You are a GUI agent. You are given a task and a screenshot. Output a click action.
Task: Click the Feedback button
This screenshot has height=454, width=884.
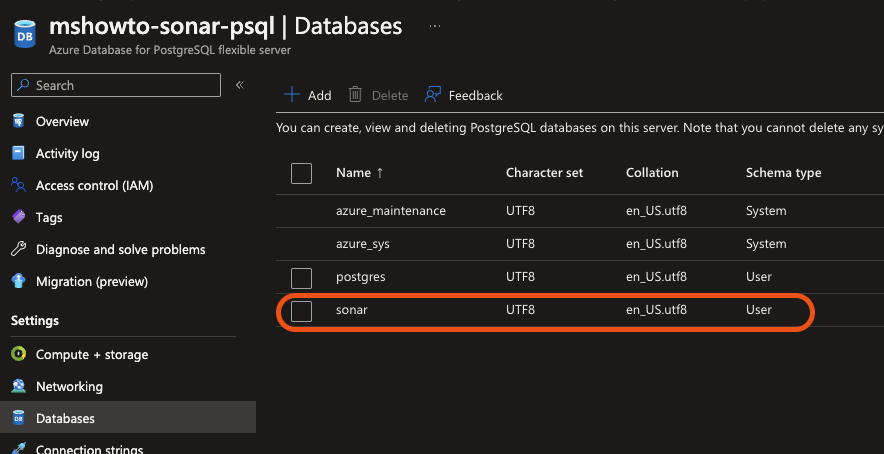pyautogui.click(x=464, y=95)
